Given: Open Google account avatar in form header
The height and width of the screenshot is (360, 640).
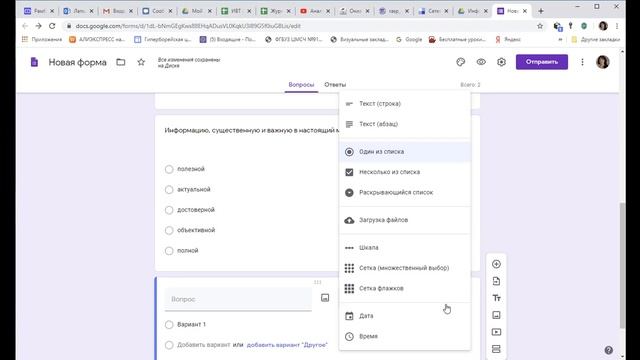Looking at the screenshot, I should point(603,62).
